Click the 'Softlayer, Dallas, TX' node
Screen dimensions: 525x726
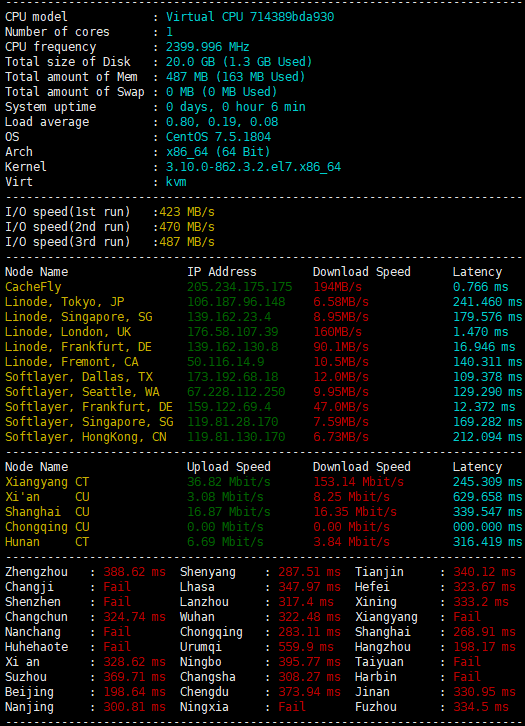pos(79,377)
